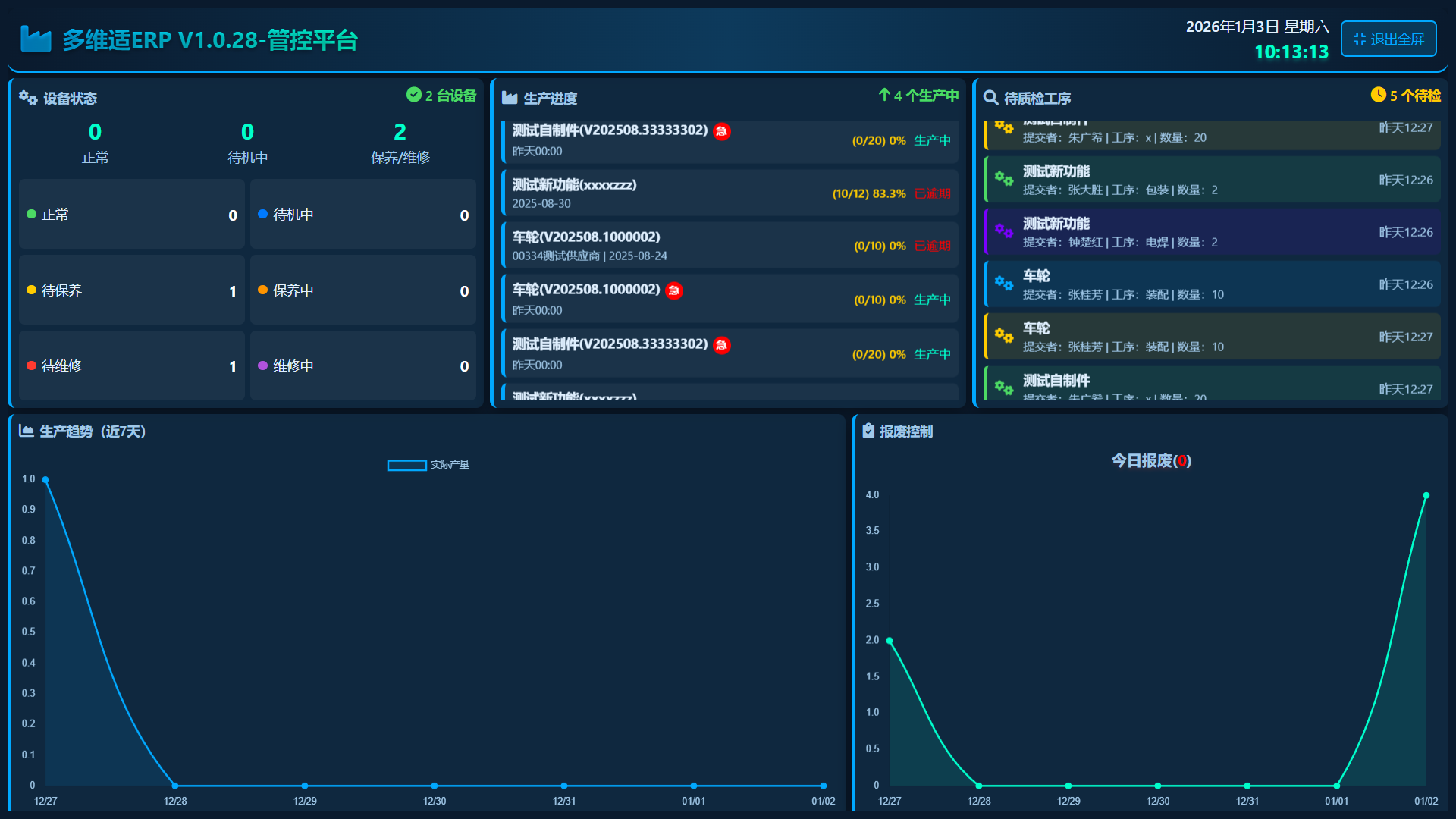Click the 生产趋势 chart icon
This screenshot has width=1456, height=819.
27,431
